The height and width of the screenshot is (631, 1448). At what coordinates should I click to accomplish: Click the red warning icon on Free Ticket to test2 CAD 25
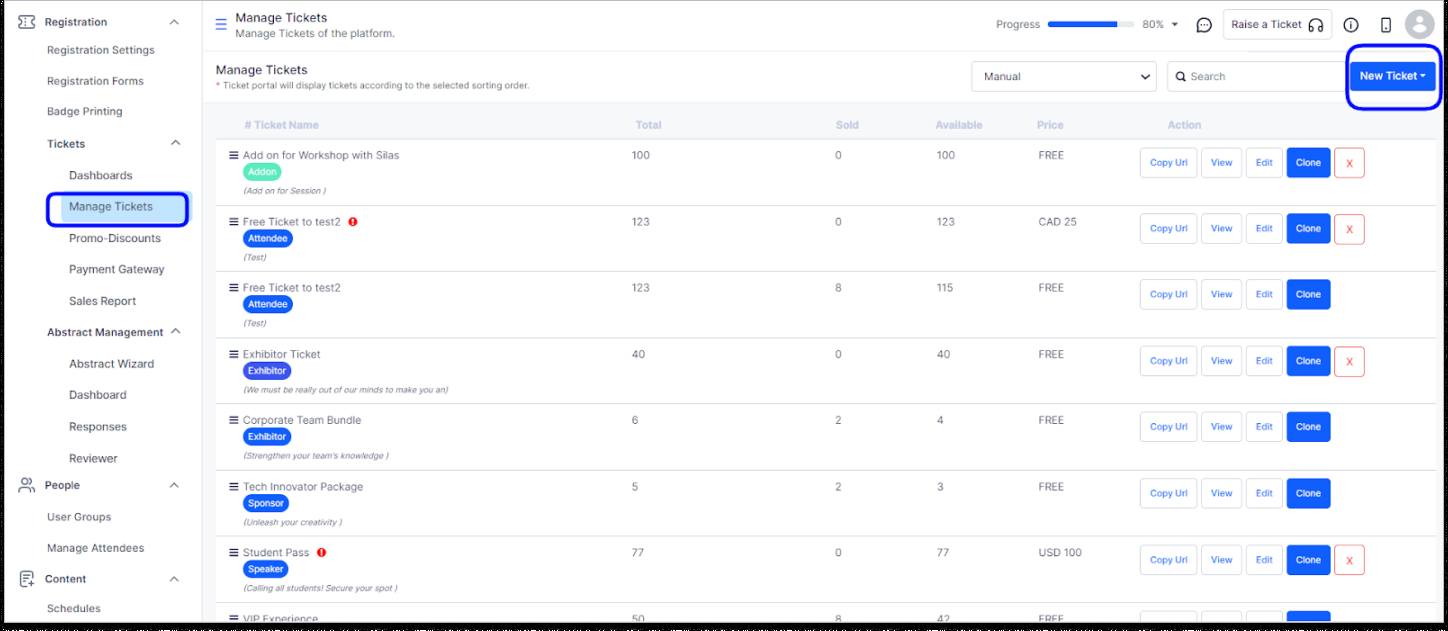click(353, 221)
